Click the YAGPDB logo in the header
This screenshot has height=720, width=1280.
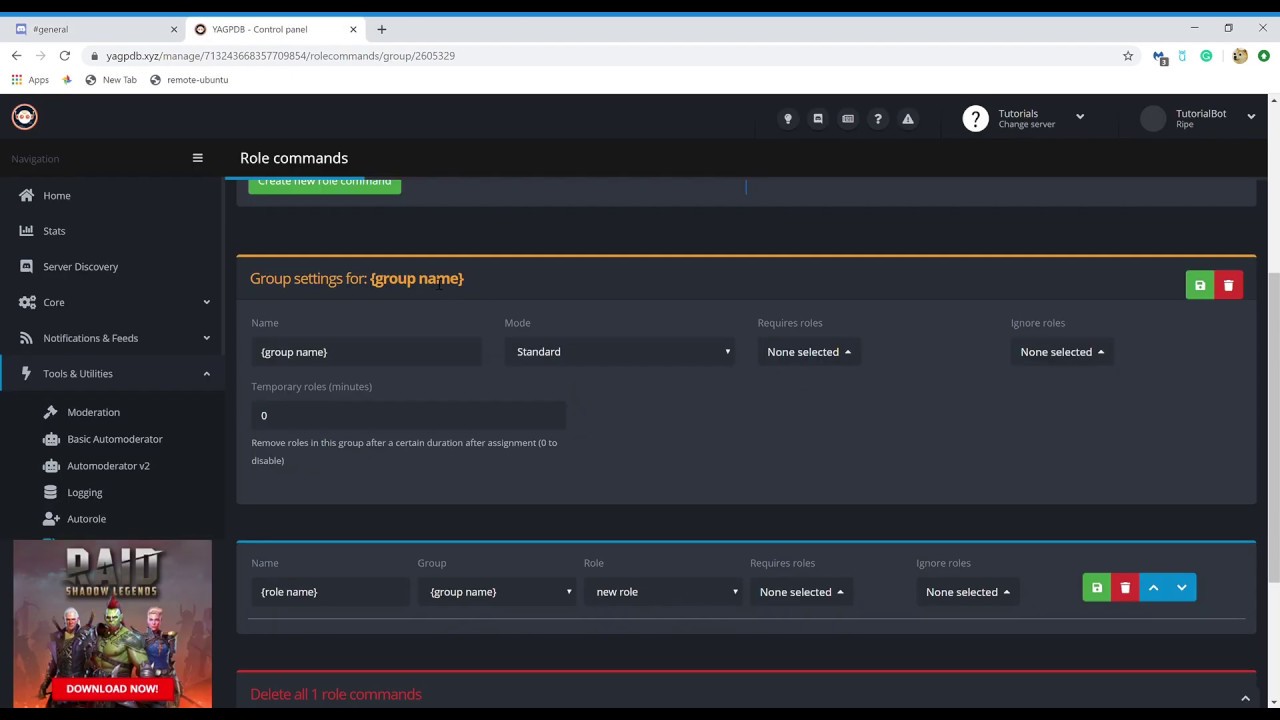click(x=25, y=117)
